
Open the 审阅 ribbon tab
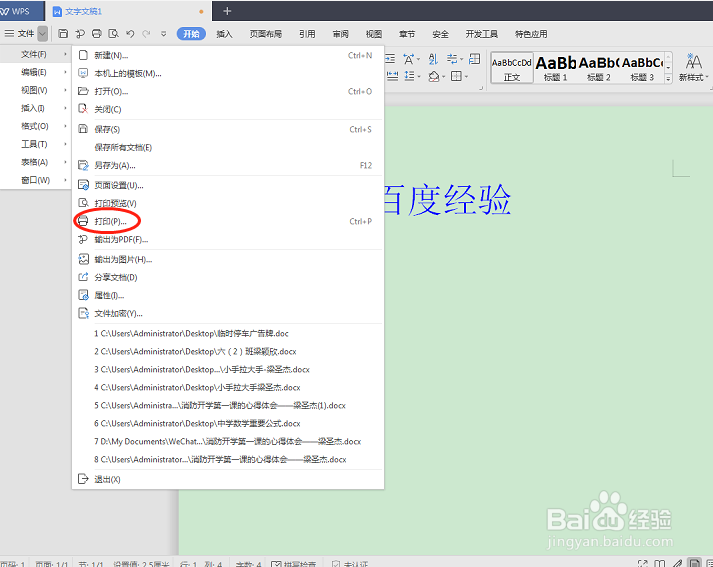coord(340,34)
